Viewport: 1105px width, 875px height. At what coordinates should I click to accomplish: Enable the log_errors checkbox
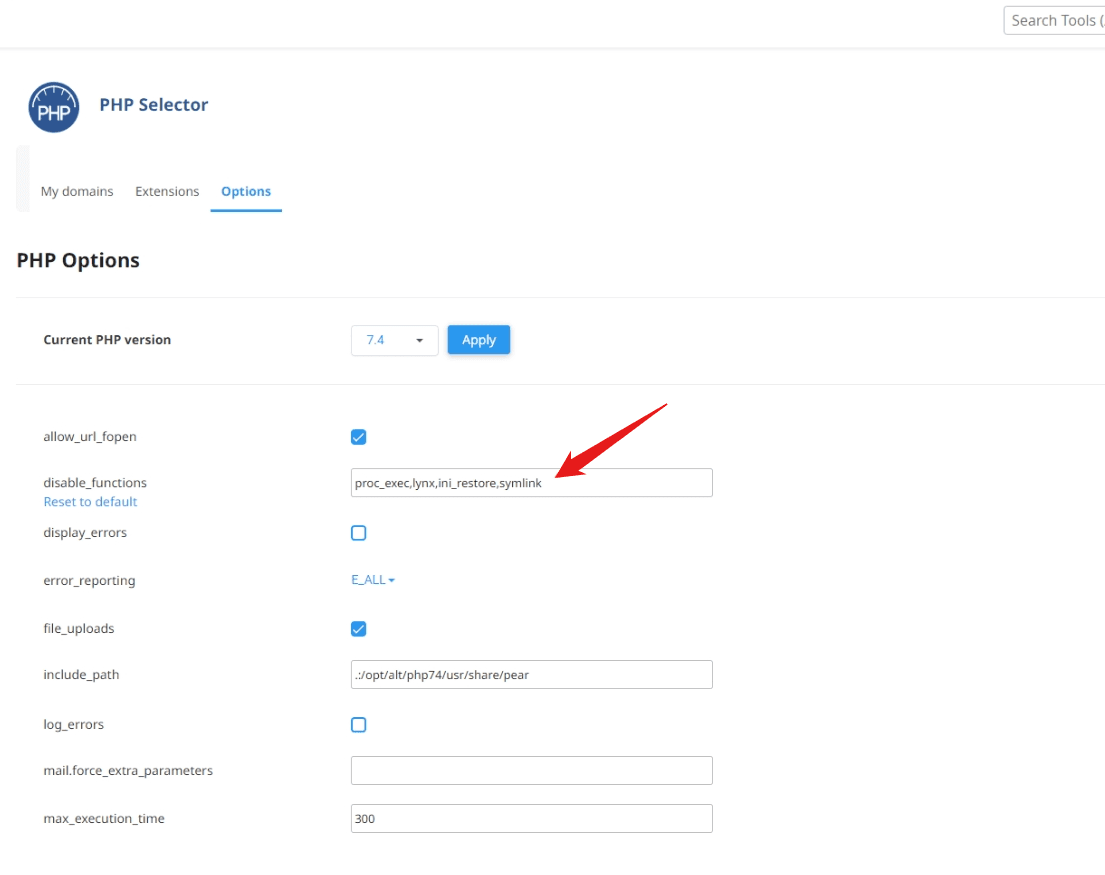(x=358, y=724)
